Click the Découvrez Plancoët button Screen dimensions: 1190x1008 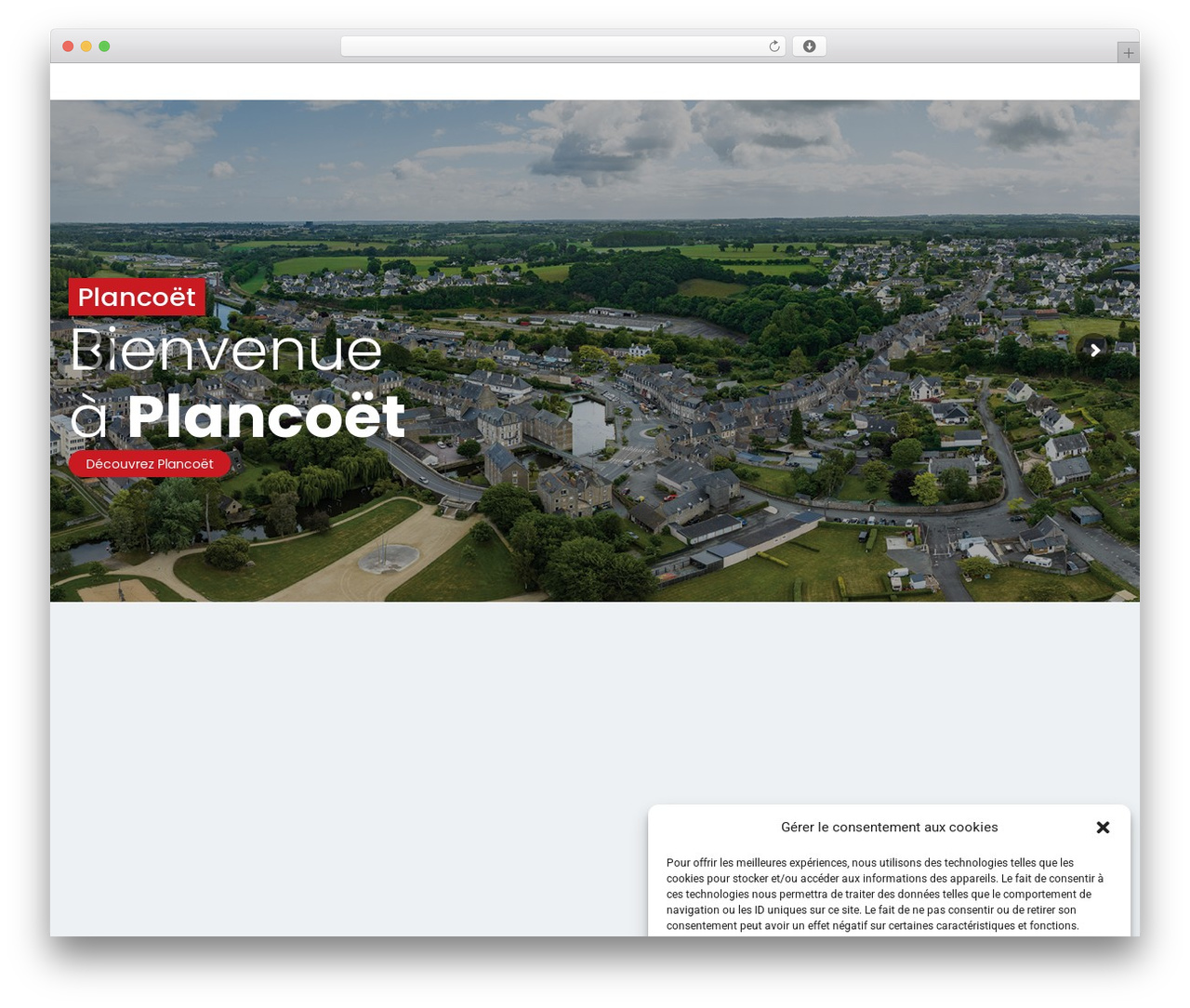150,464
